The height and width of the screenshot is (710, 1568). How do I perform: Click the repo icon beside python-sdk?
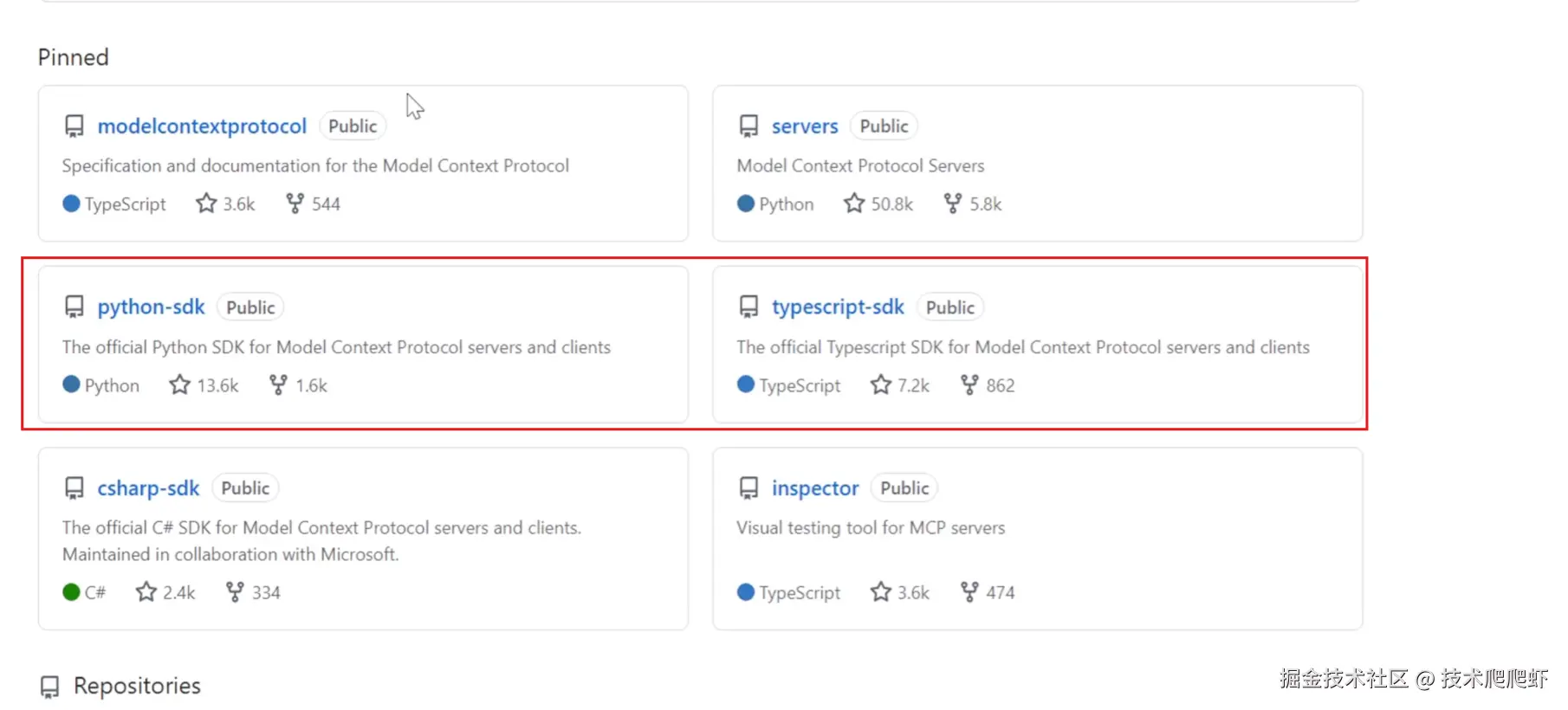75,307
